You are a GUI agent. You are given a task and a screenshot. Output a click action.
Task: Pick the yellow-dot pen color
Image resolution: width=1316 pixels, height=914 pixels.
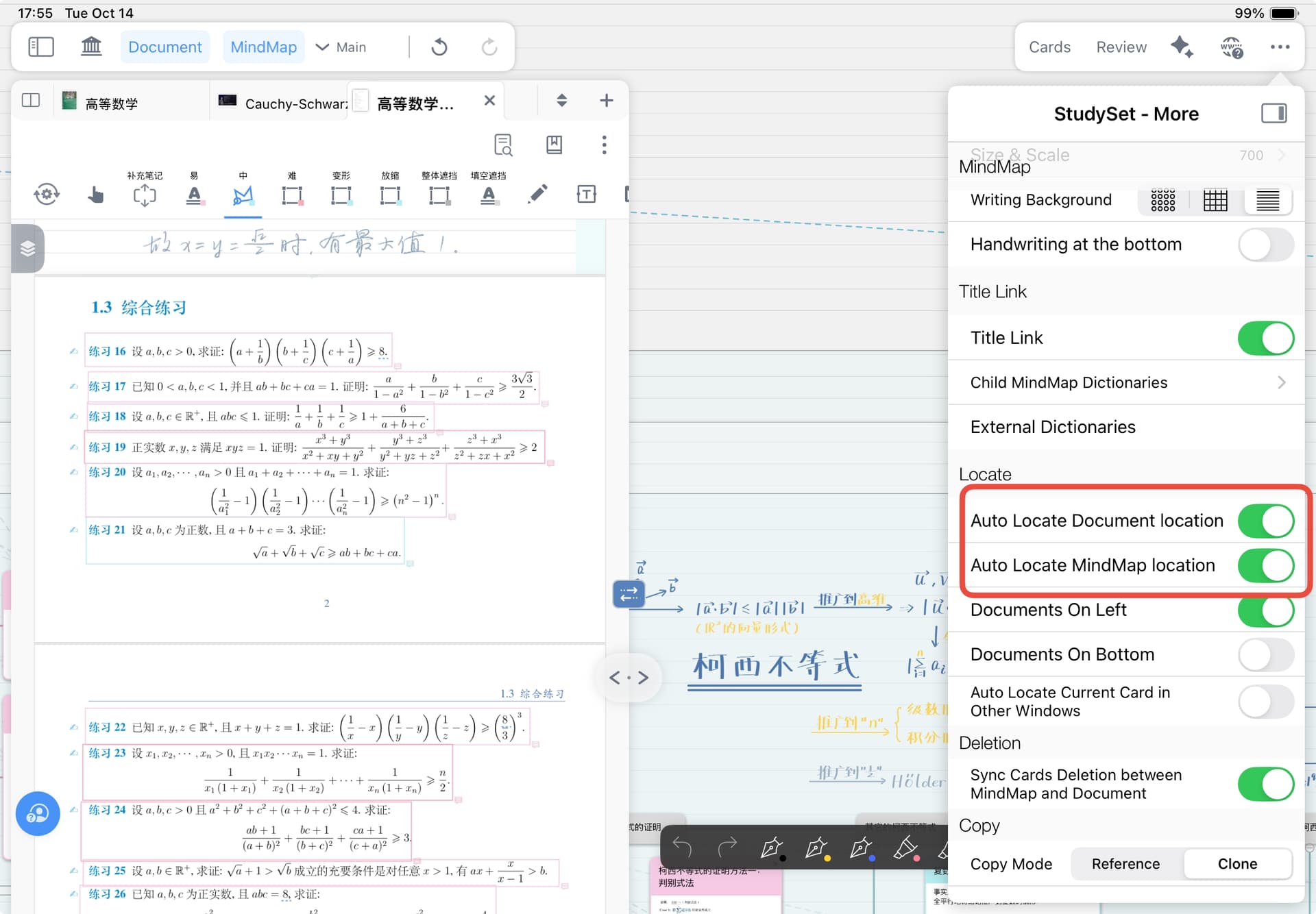click(x=816, y=848)
